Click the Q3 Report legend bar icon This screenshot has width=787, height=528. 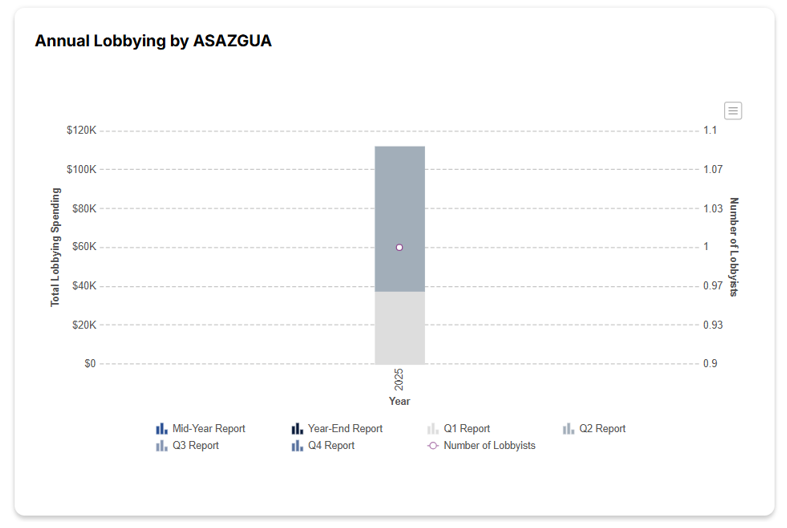point(162,446)
